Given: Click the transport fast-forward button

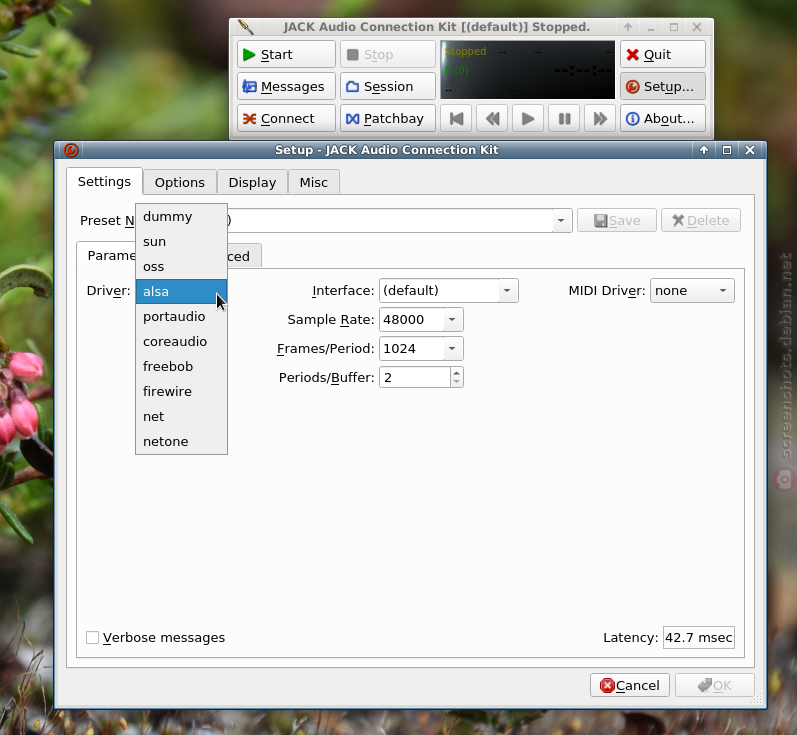Looking at the screenshot, I should [600, 118].
